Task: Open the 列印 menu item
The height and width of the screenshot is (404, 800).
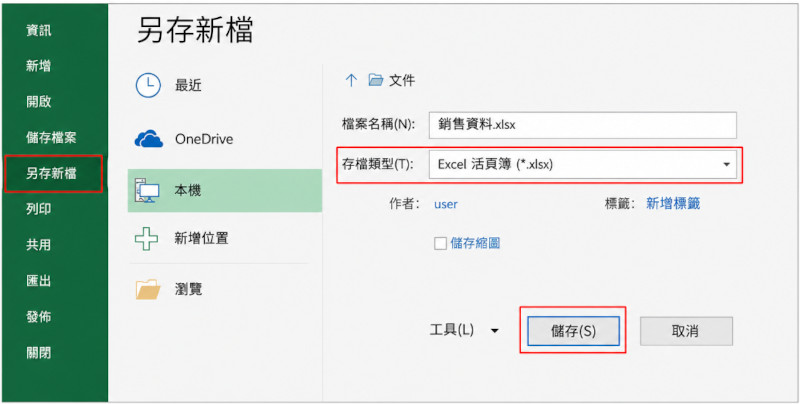Action: tap(39, 209)
